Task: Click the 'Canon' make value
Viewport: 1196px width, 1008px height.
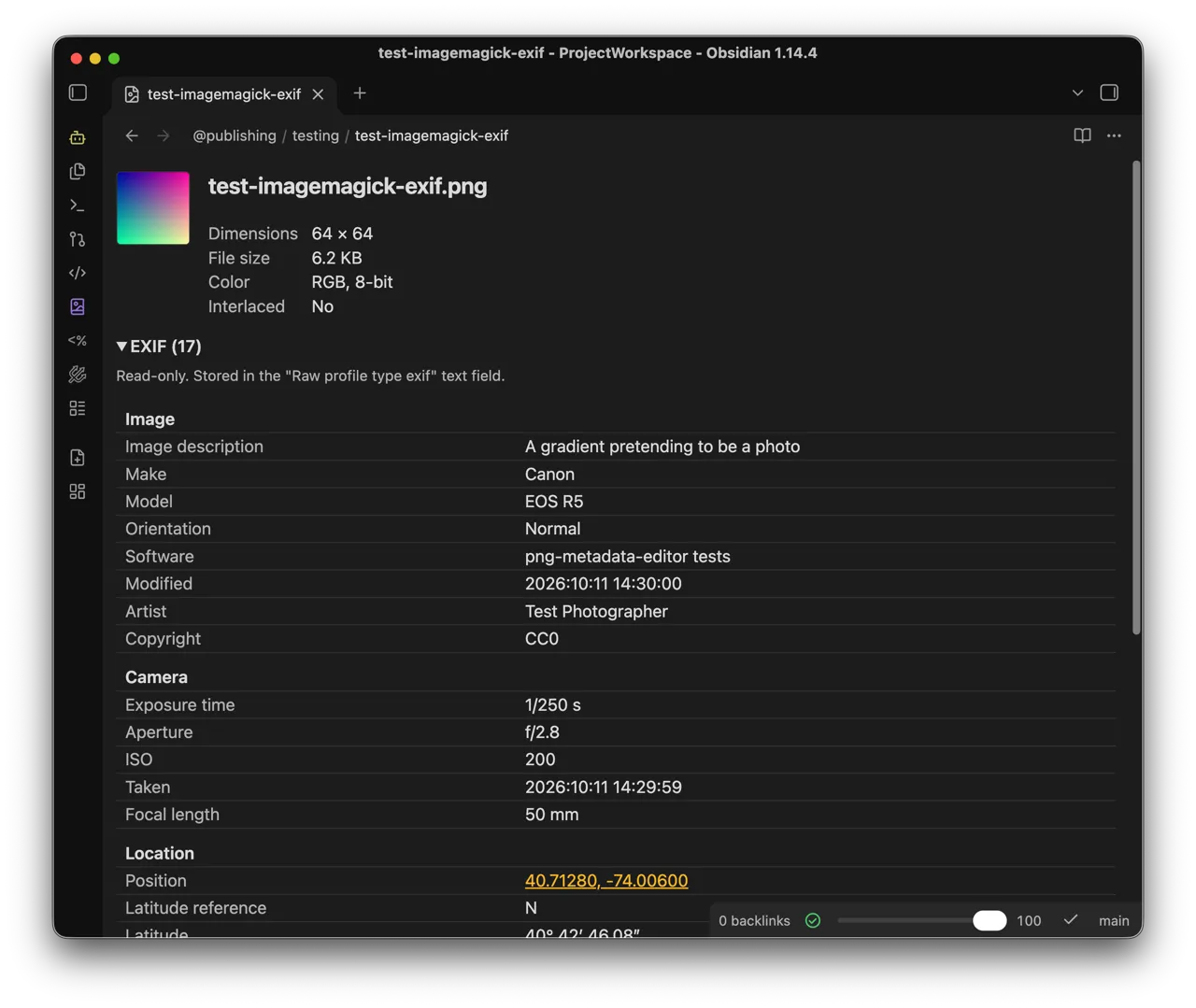Action: [x=549, y=474]
